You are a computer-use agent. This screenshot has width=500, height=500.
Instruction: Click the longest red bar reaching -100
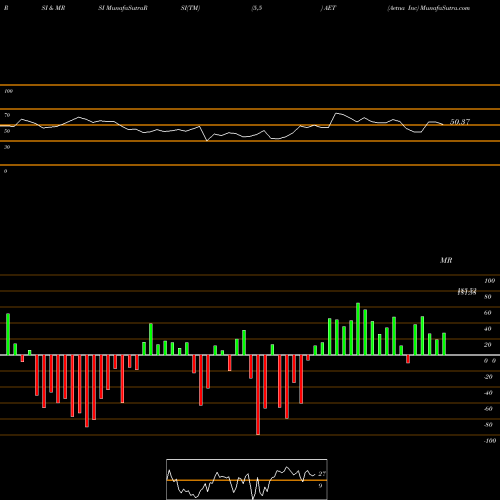(x=258, y=395)
